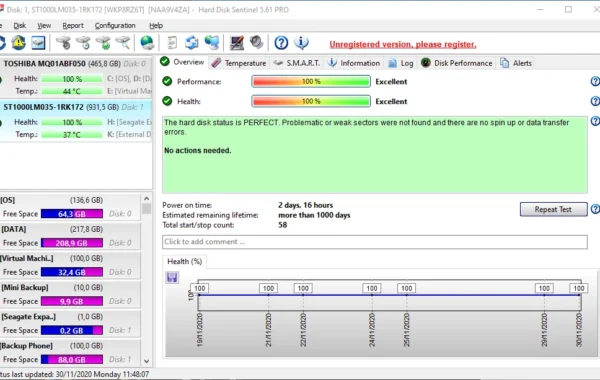Click the [Mini Backup] partition entry
This screenshot has width=600, height=380.
tap(70, 294)
